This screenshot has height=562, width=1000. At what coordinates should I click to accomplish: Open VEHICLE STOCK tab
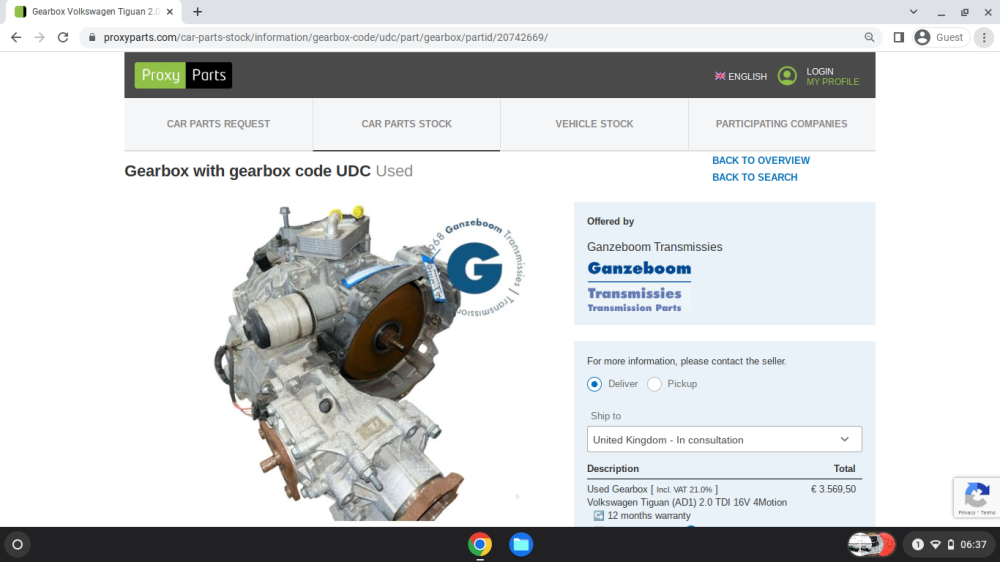click(x=594, y=124)
